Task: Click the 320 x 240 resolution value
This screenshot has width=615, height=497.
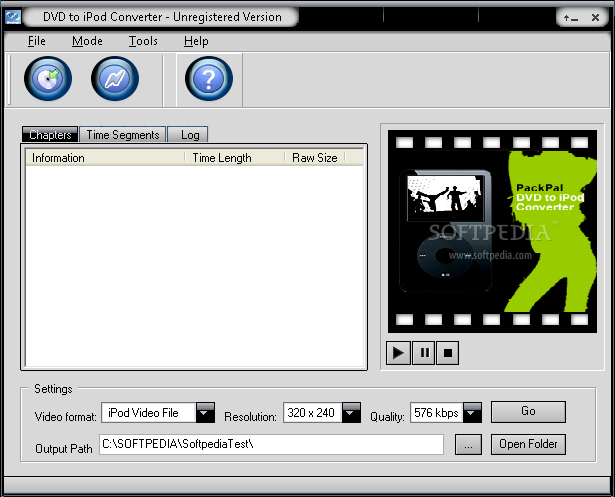Action: (x=313, y=413)
